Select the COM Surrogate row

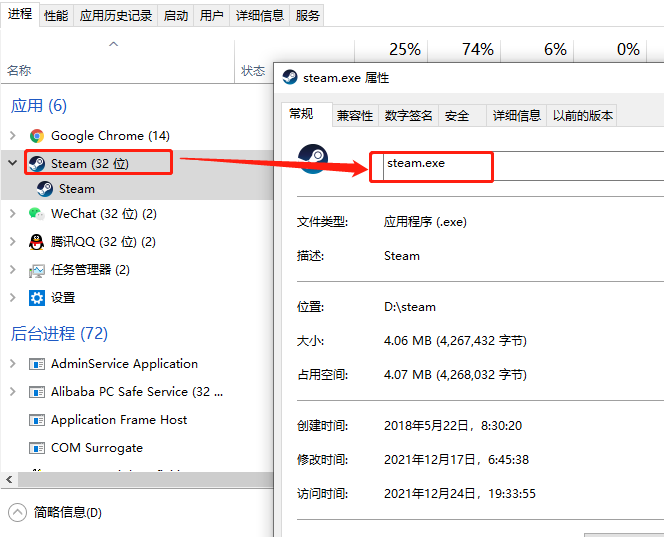(137, 448)
